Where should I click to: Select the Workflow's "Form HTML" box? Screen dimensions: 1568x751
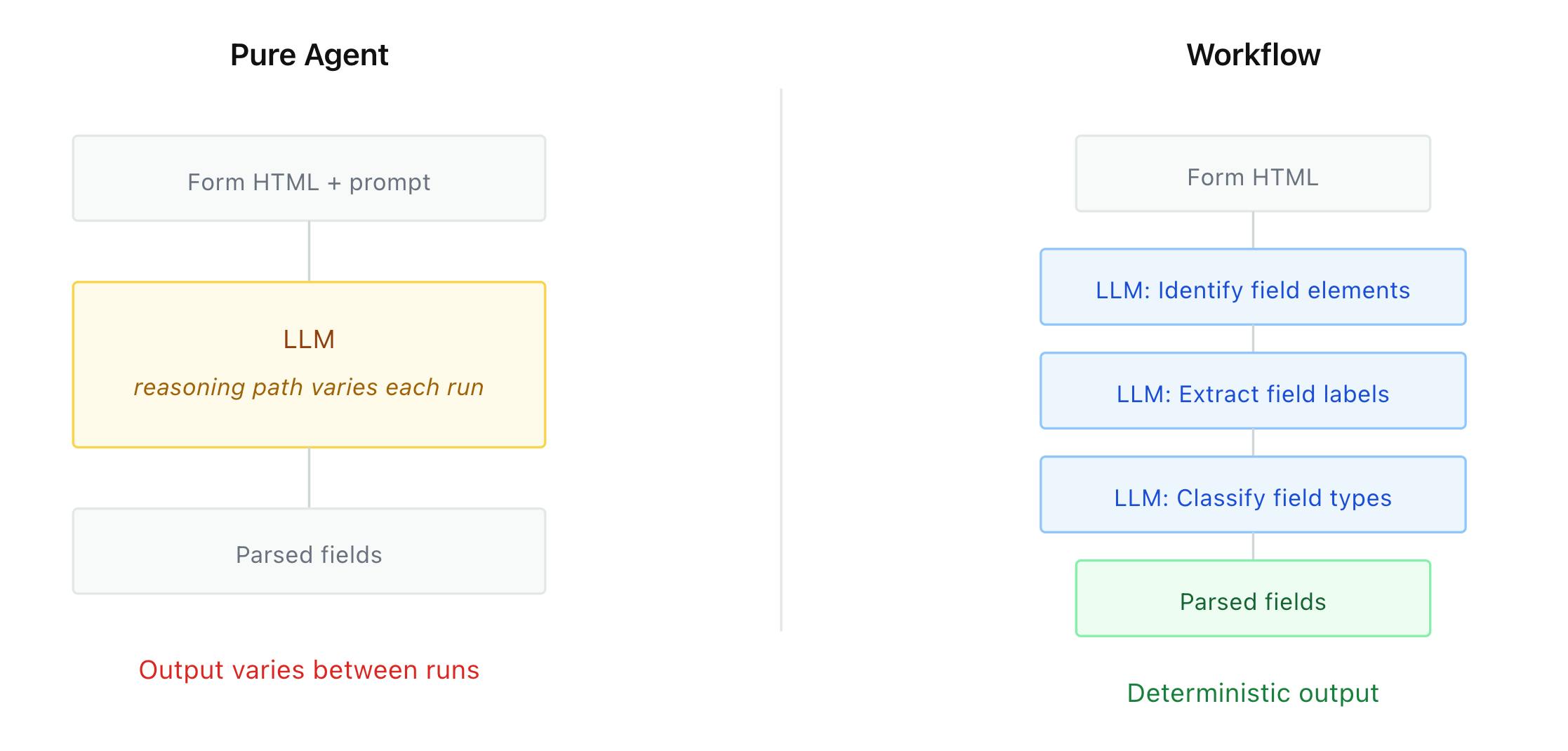pos(1253,174)
